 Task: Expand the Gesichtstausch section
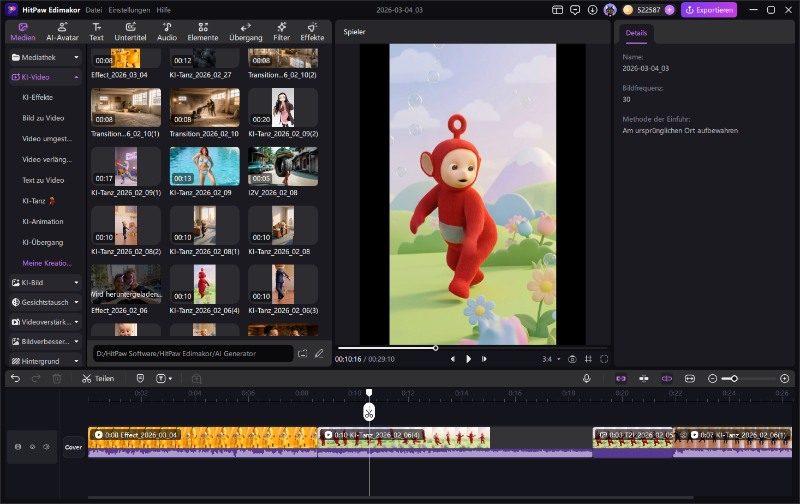pyautogui.click(x=45, y=302)
